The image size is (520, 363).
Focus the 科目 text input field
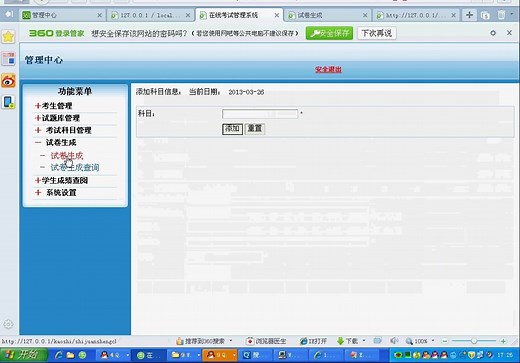(260, 114)
